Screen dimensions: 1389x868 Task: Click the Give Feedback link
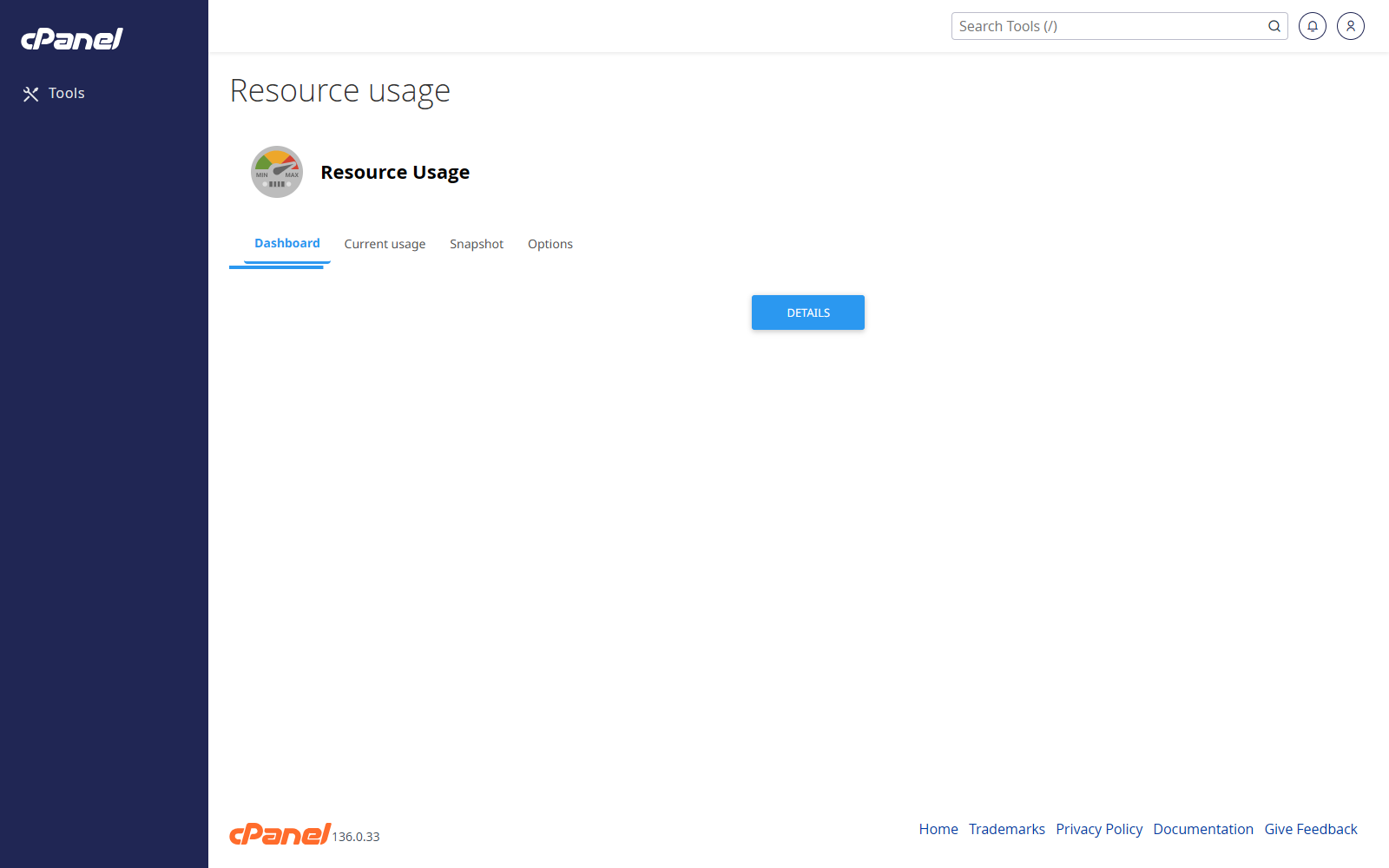(x=1311, y=829)
